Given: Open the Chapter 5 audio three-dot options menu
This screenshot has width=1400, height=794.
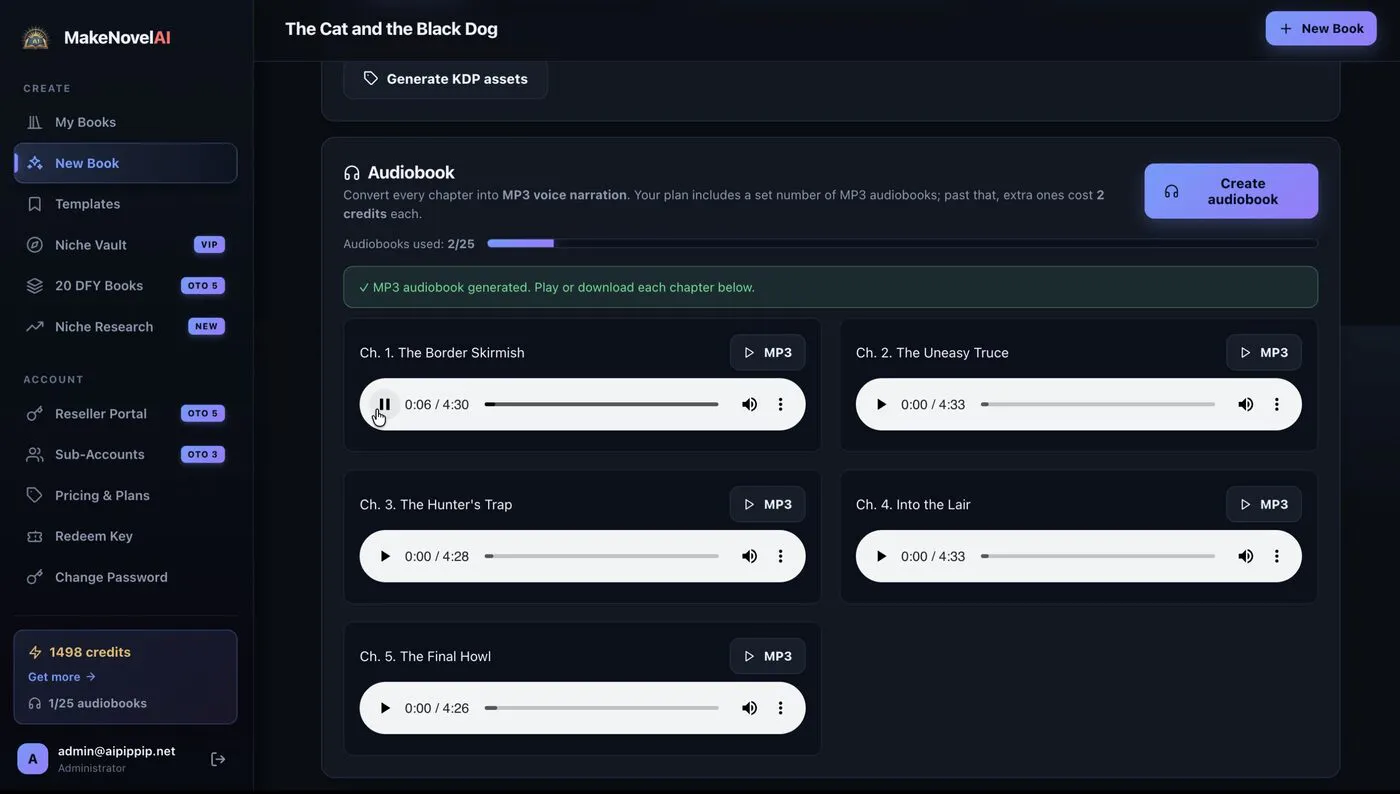Looking at the screenshot, I should 781,708.
